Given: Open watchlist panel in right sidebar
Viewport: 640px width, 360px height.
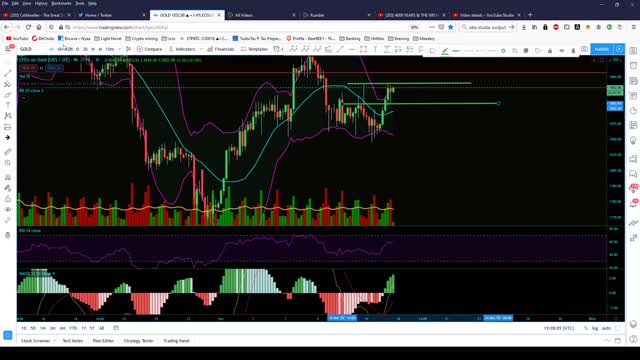Looking at the screenshot, I should click(x=633, y=51).
